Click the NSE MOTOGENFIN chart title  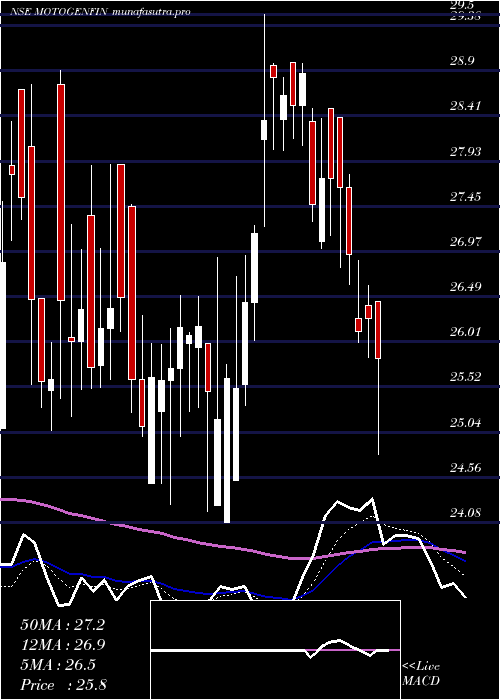pyautogui.click(x=58, y=12)
